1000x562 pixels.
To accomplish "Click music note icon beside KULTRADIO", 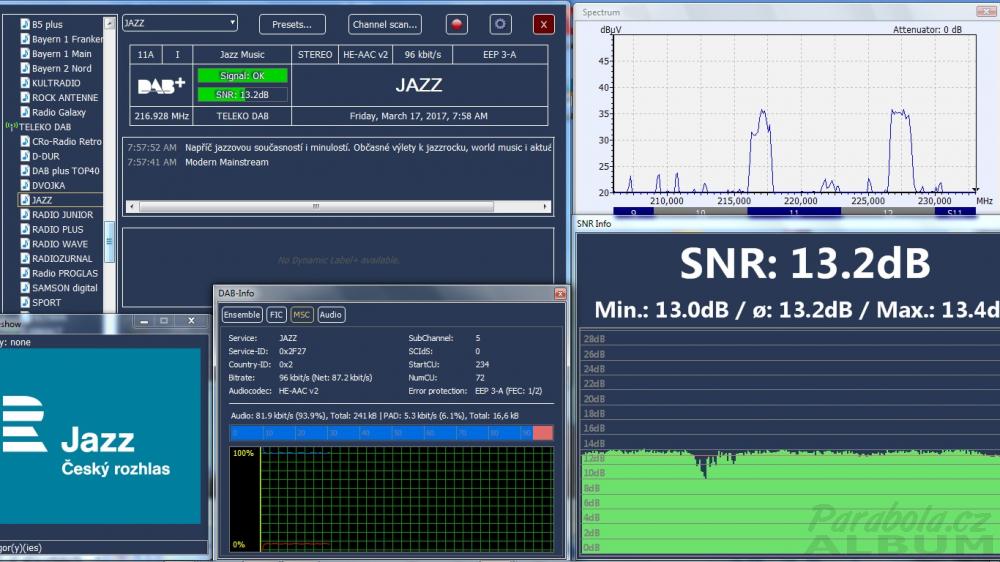I will [x=25, y=83].
